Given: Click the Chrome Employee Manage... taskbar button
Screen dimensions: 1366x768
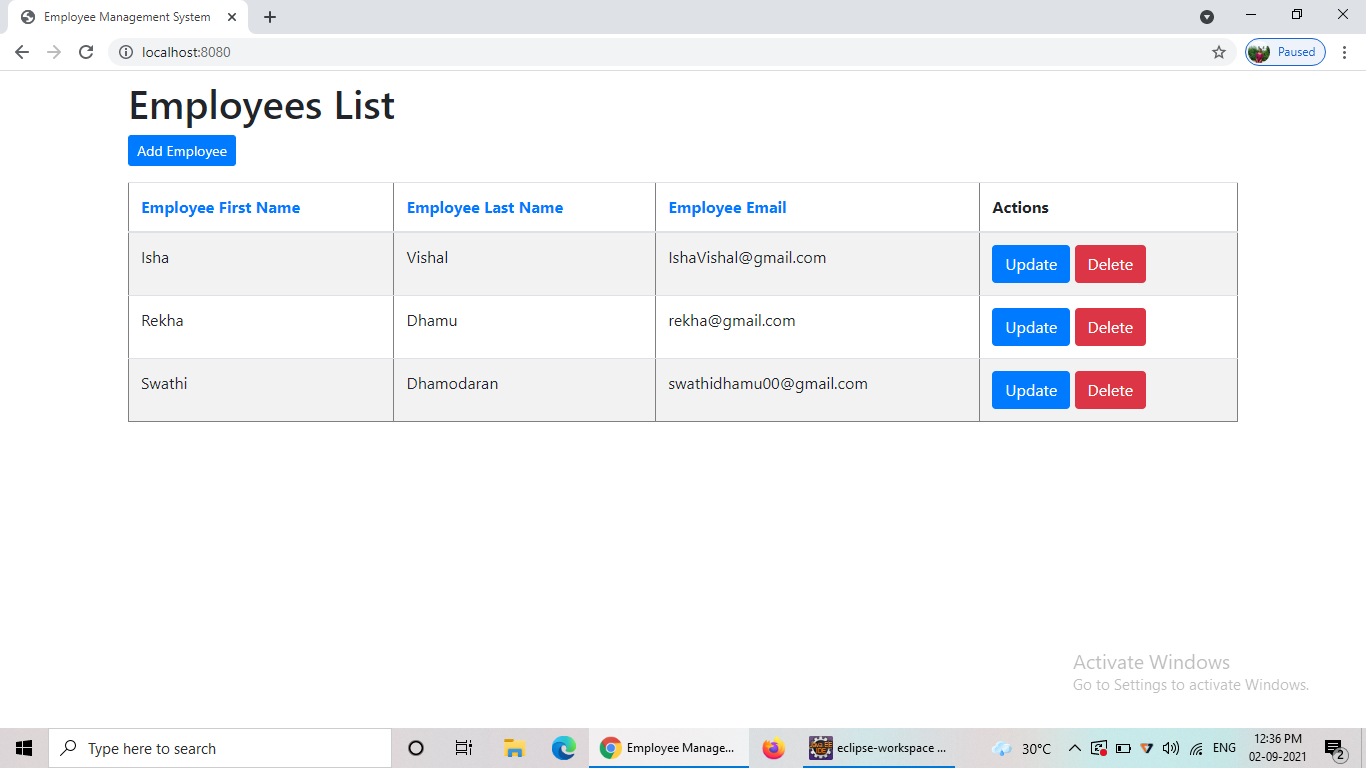Looking at the screenshot, I should 668,748.
